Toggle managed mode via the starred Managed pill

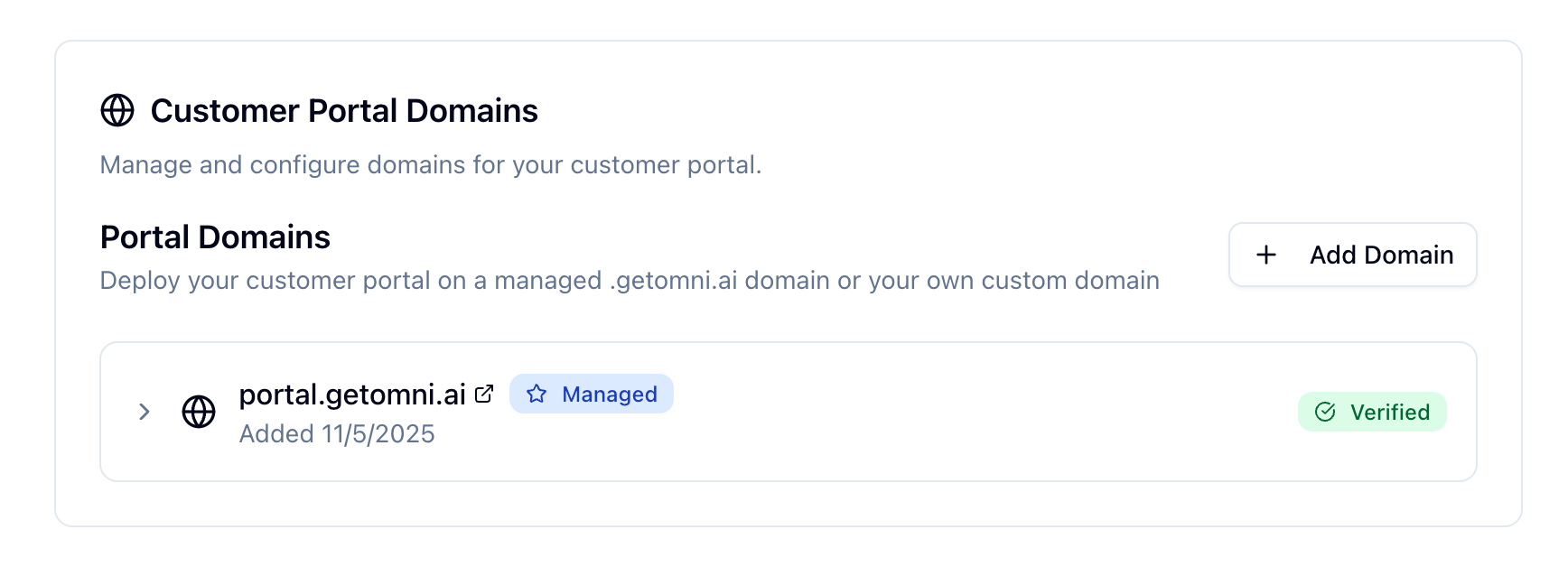[x=592, y=394]
